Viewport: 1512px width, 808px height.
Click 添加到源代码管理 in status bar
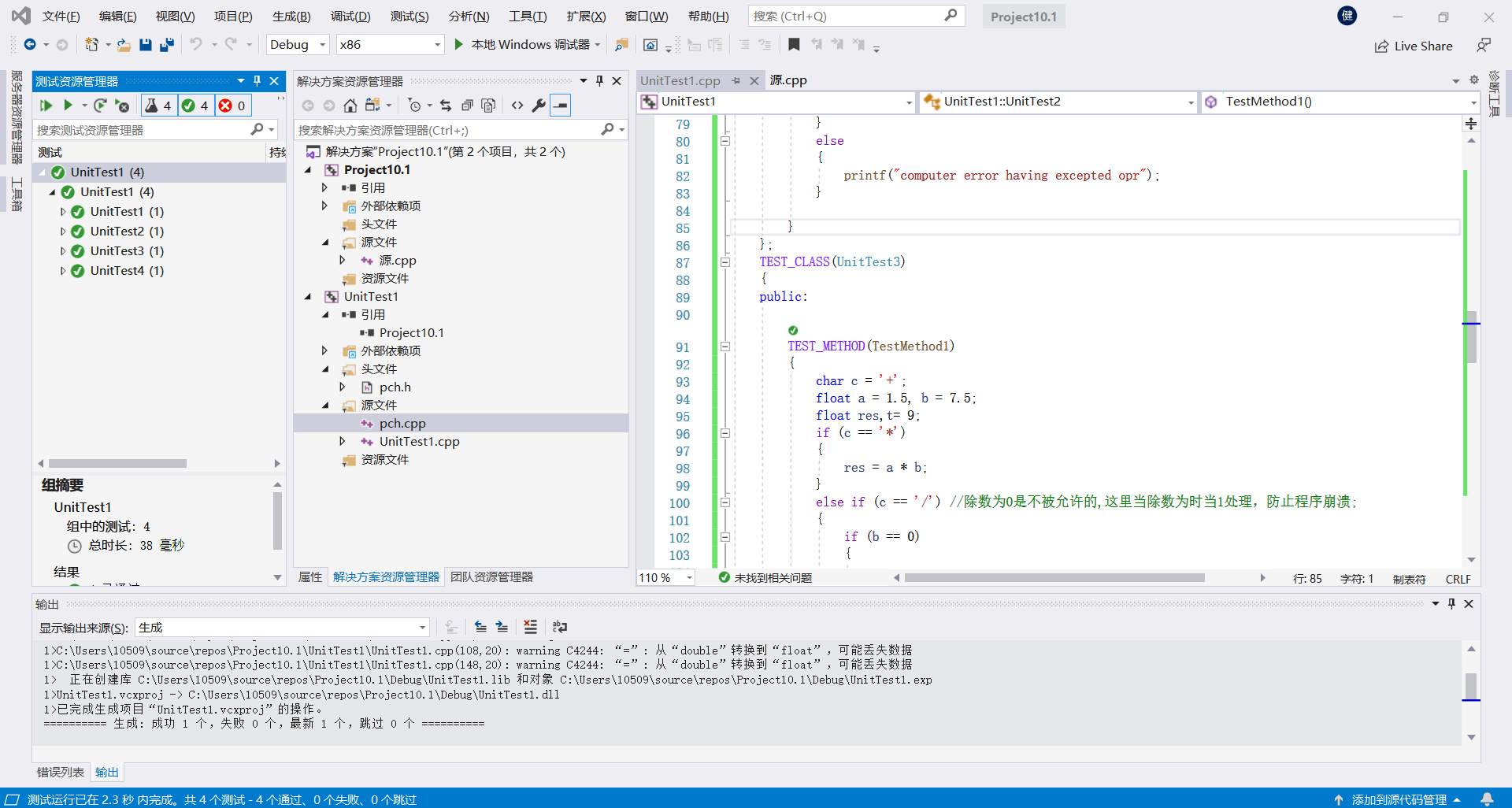click(1398, 799)
